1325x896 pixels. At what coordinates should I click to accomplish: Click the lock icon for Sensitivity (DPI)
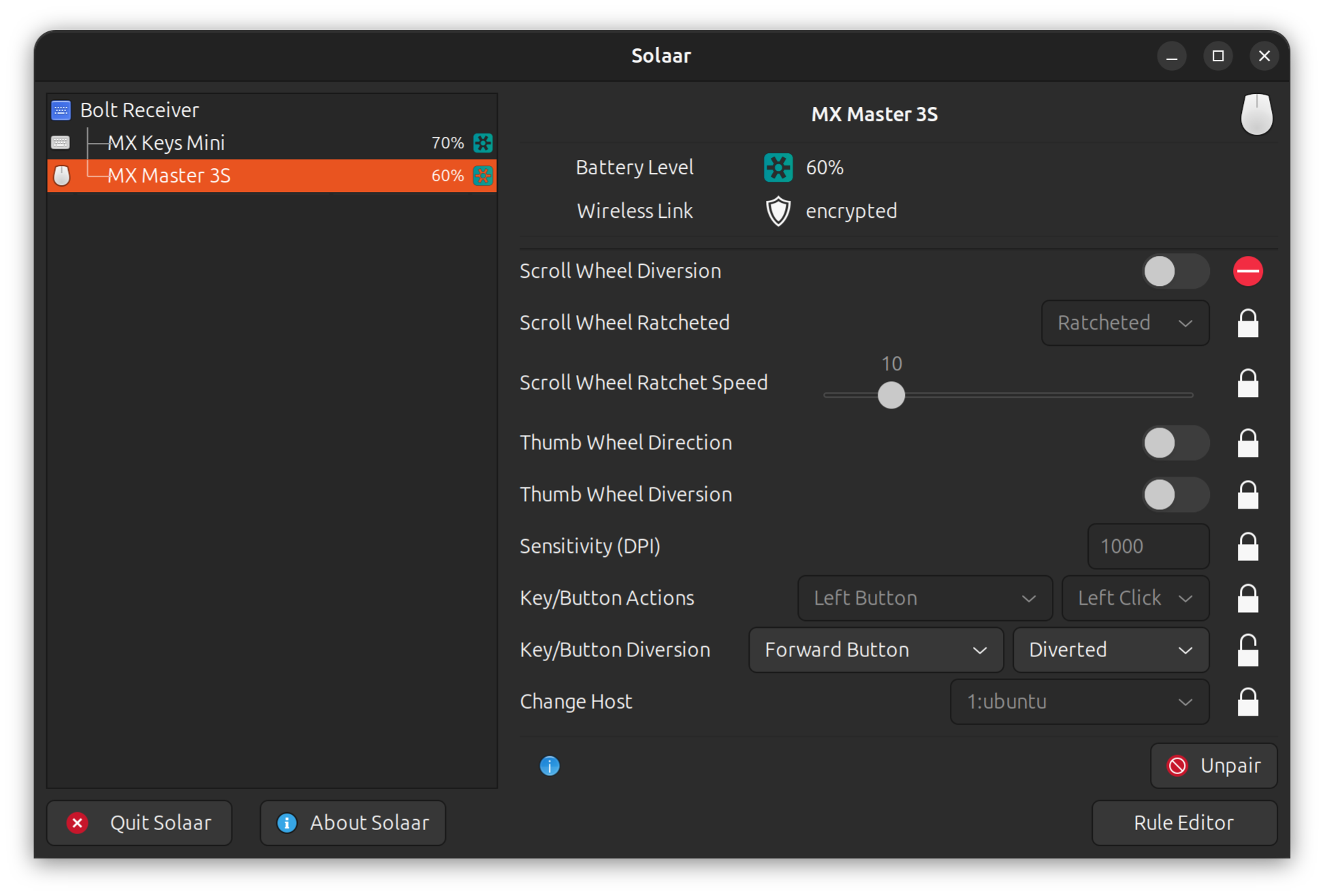[1247, 546]
